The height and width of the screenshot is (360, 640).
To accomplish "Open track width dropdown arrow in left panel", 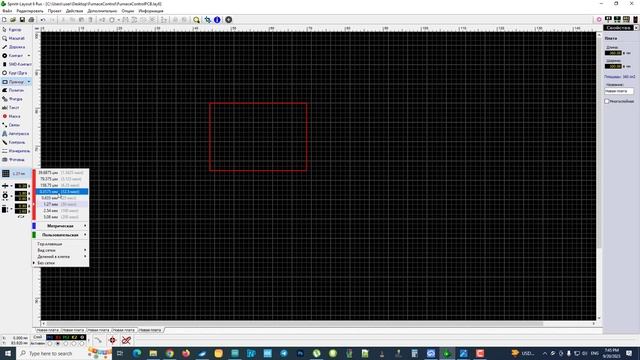I will [11, 186].
